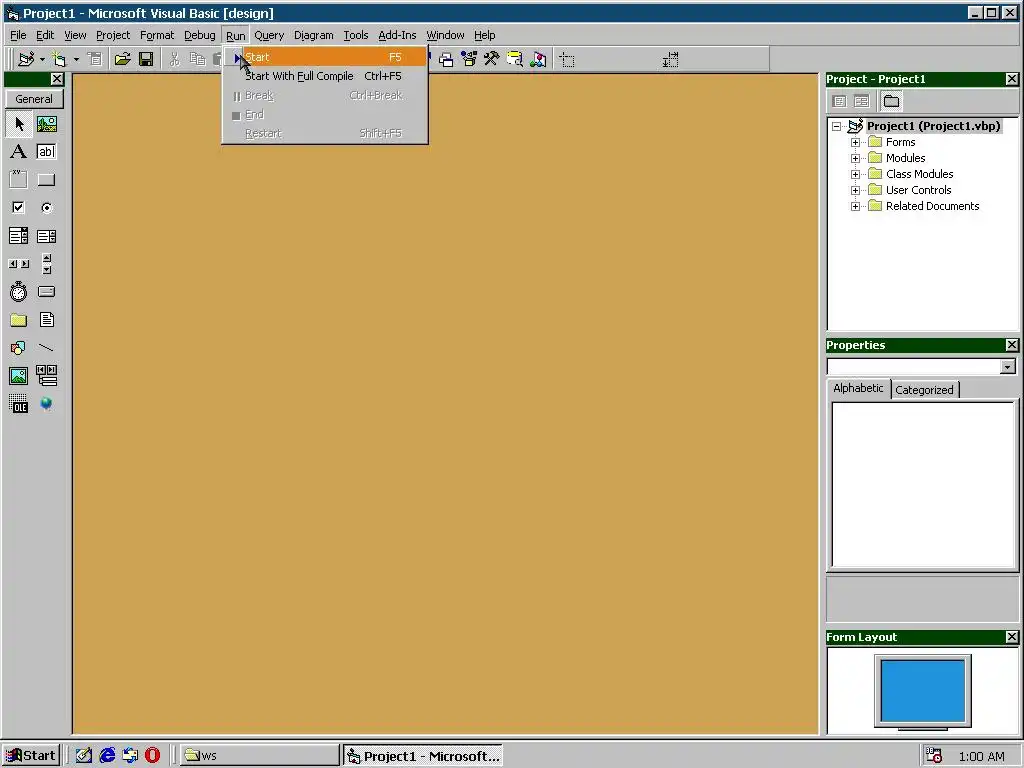Viewport: 1024px width, 768px height.
Task: Choose Start from the Run menu
Action: coord(325,57)
